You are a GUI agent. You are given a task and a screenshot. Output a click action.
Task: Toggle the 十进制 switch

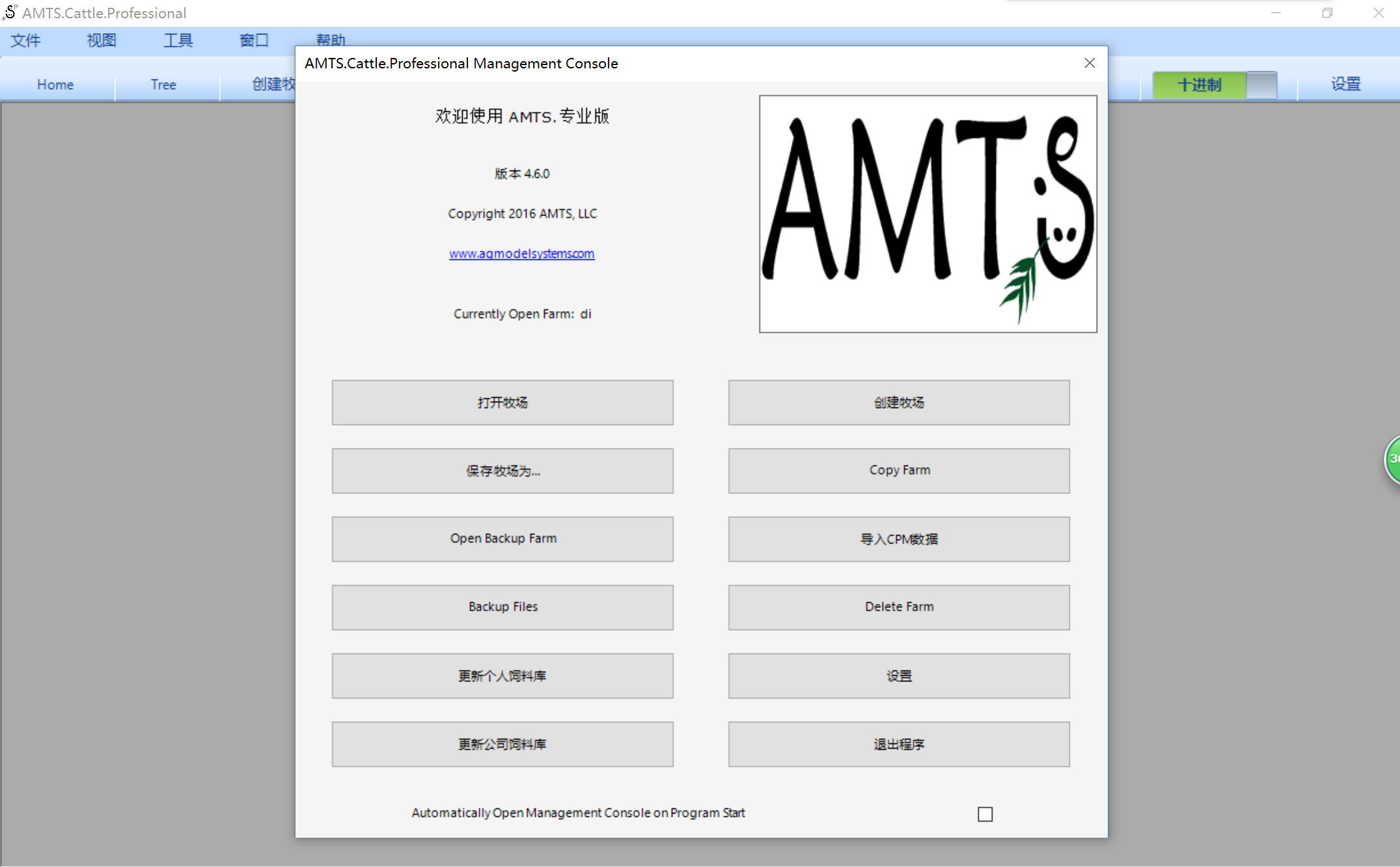(x=1215, y=85)
